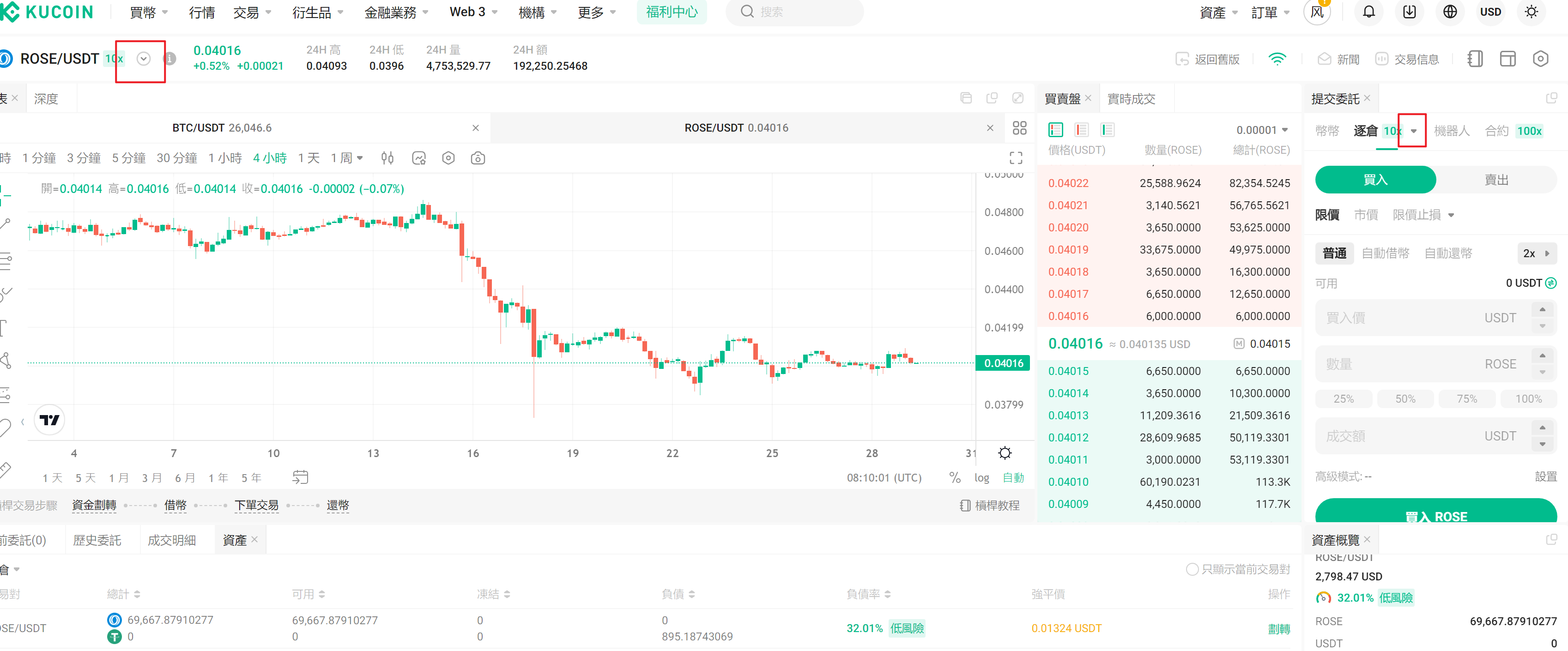The image size is (1568, 651).
Task: Set order amount to 50%
Action: coord(1405,398)
